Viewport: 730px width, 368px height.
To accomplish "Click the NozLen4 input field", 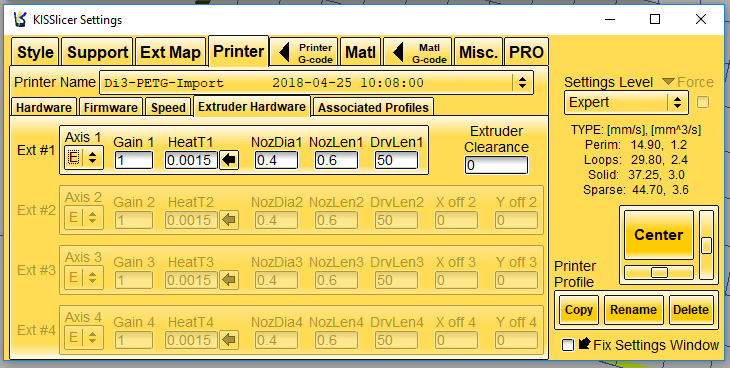I will click(337, 340).
